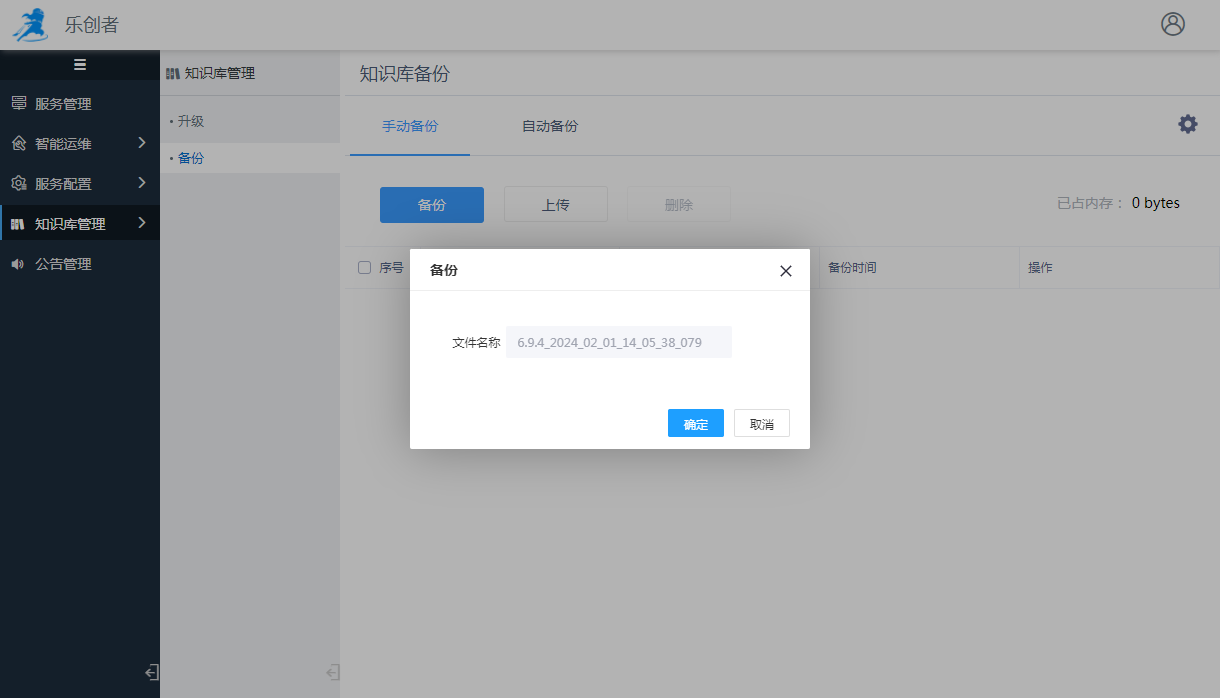This screenshot has width=1220, height=698.
Task: Cancel the backup dialog with 取消
Action: click(x=761, y=423)
